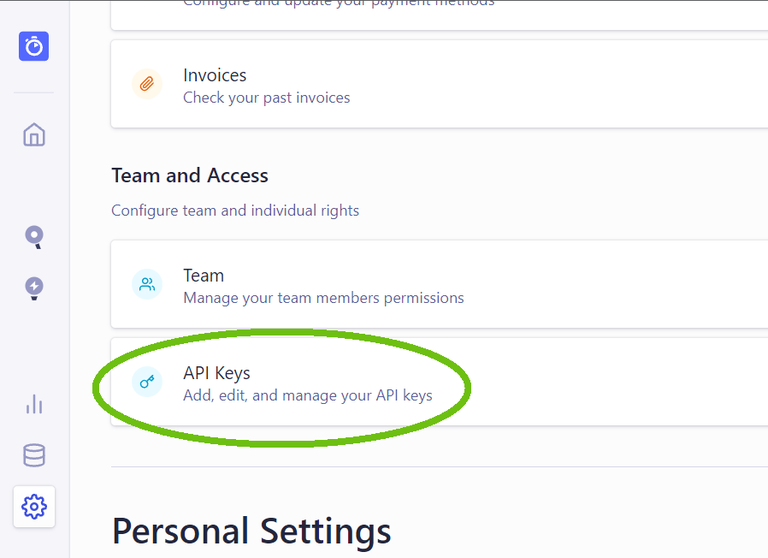Viewport: 768px width, 558px height.
Task: Click the Team members icon
Action: pos(147,284)
